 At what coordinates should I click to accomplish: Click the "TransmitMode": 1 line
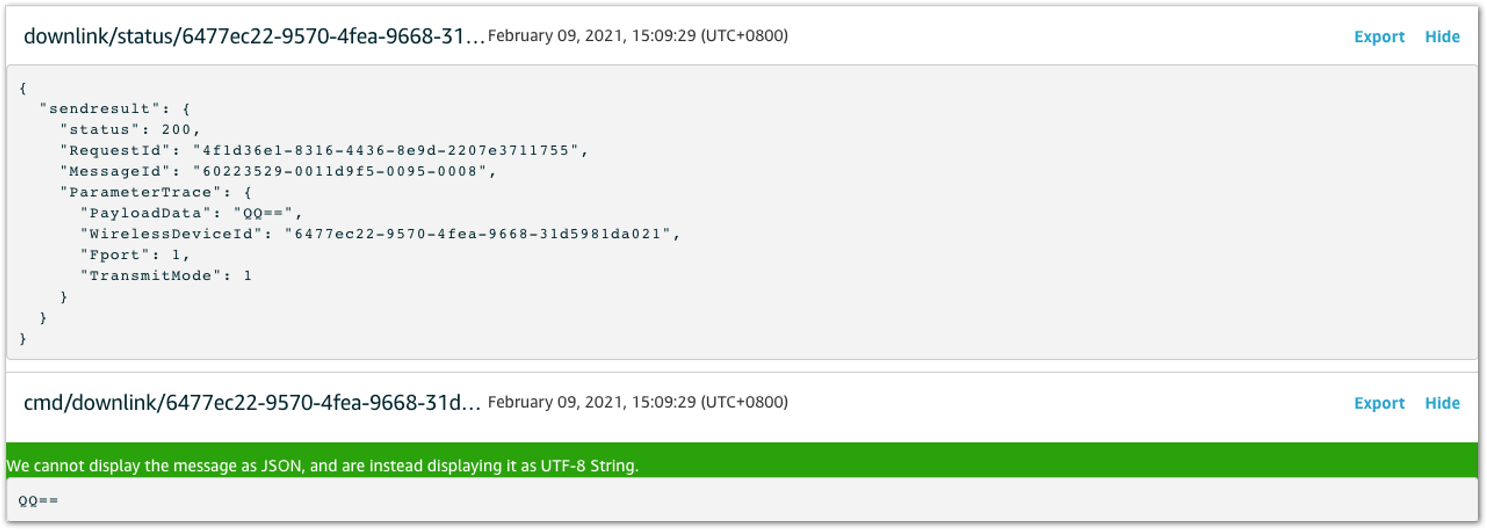coord(166,276)
